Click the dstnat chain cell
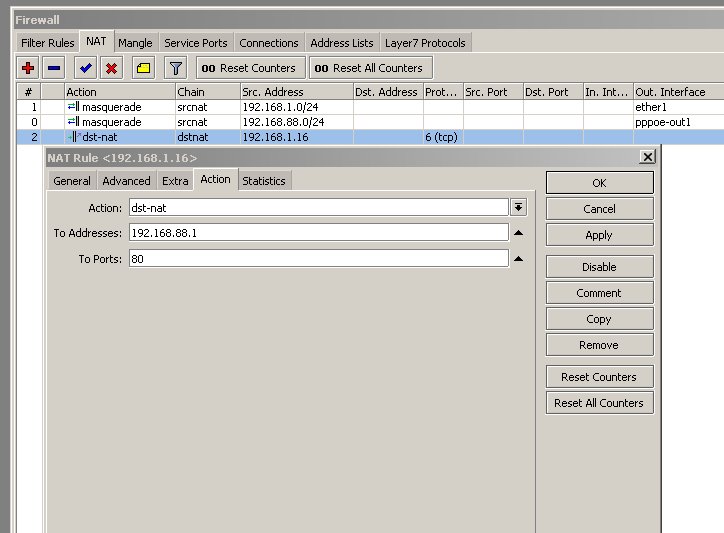 click(x=208, y=137)
